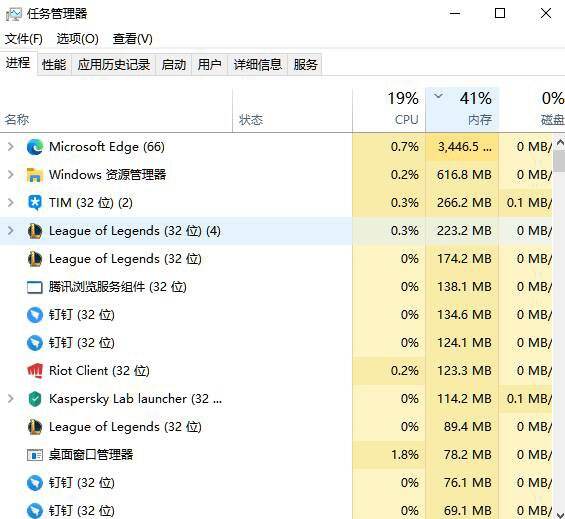Expand the TIM (32 位) (2) group
The height and width of the screenshot is (519, 565).
(11, 203)
